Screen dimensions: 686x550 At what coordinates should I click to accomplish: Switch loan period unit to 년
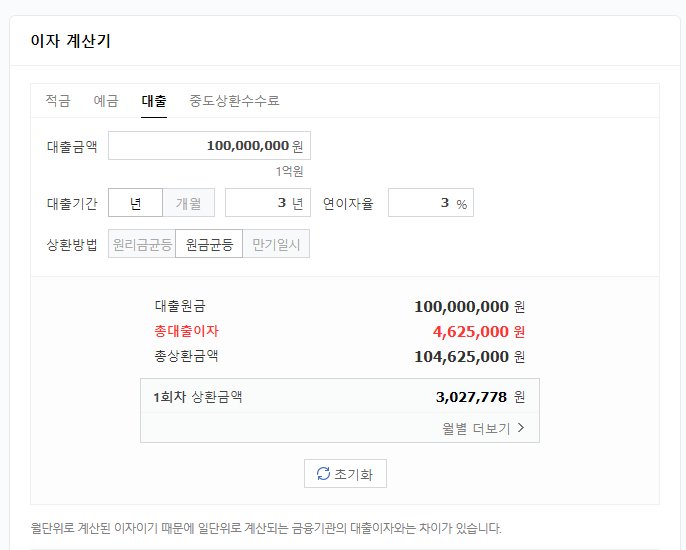pyautogui.click(x=135, y=203)
